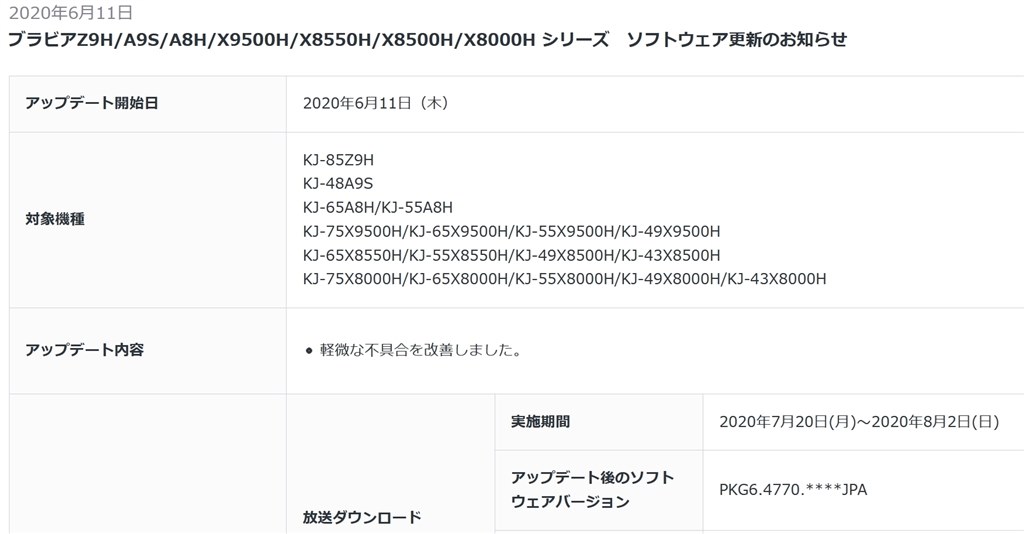The width and height of the screenshot is (1024, 534).
Task: Click the 軽微な不具合を改善しました bullet text
Action: tap(421, 351)
